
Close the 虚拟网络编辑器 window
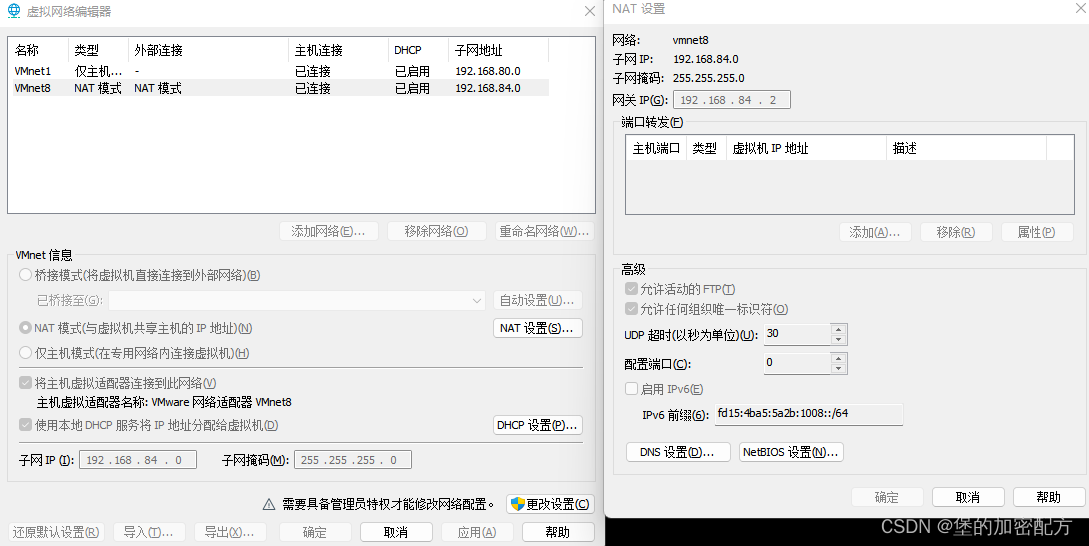pyautogui.click(x=590, y=11)
